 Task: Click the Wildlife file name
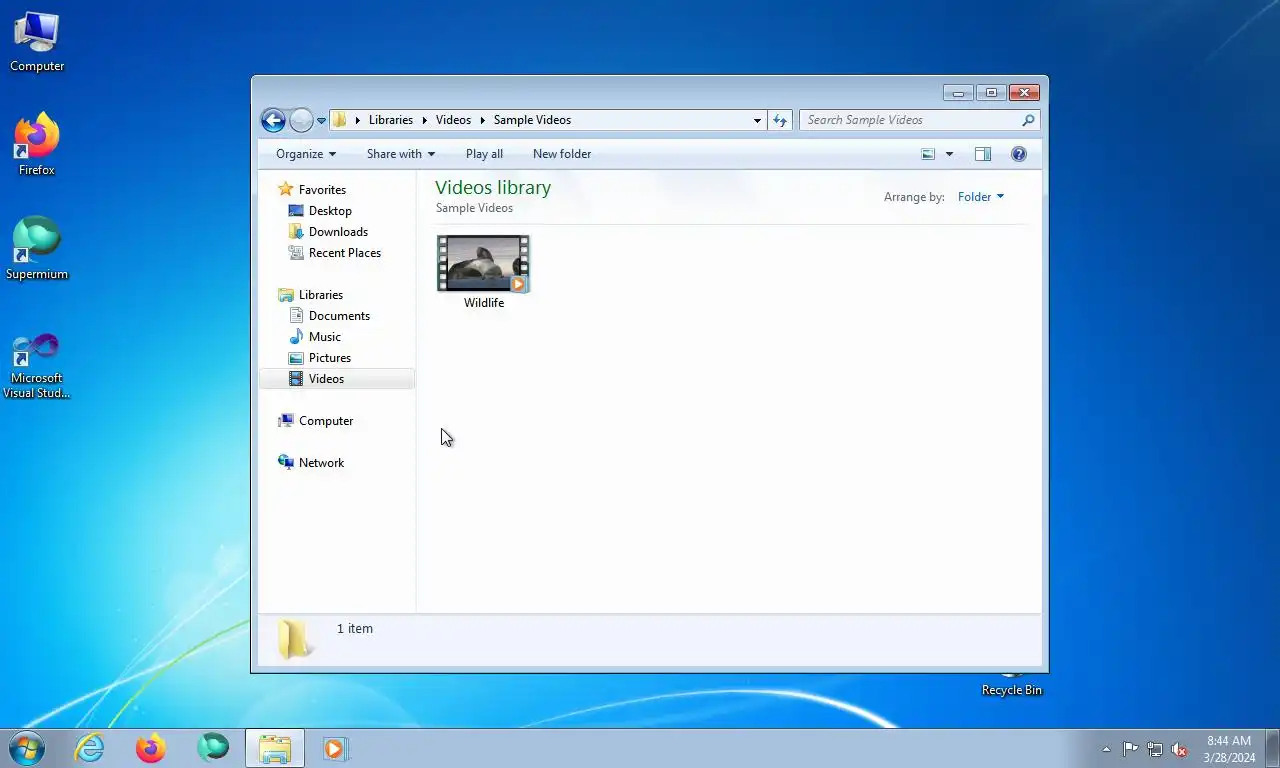484,303
